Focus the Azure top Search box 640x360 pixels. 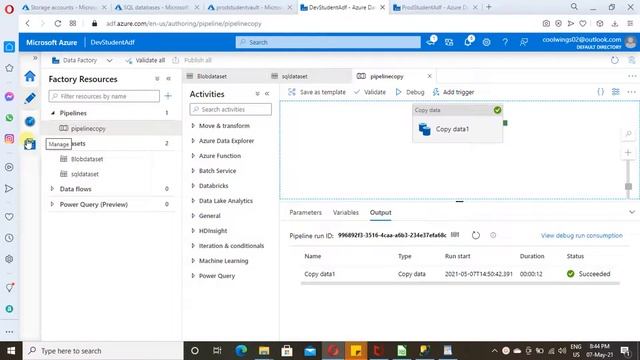tap(328, 42)
